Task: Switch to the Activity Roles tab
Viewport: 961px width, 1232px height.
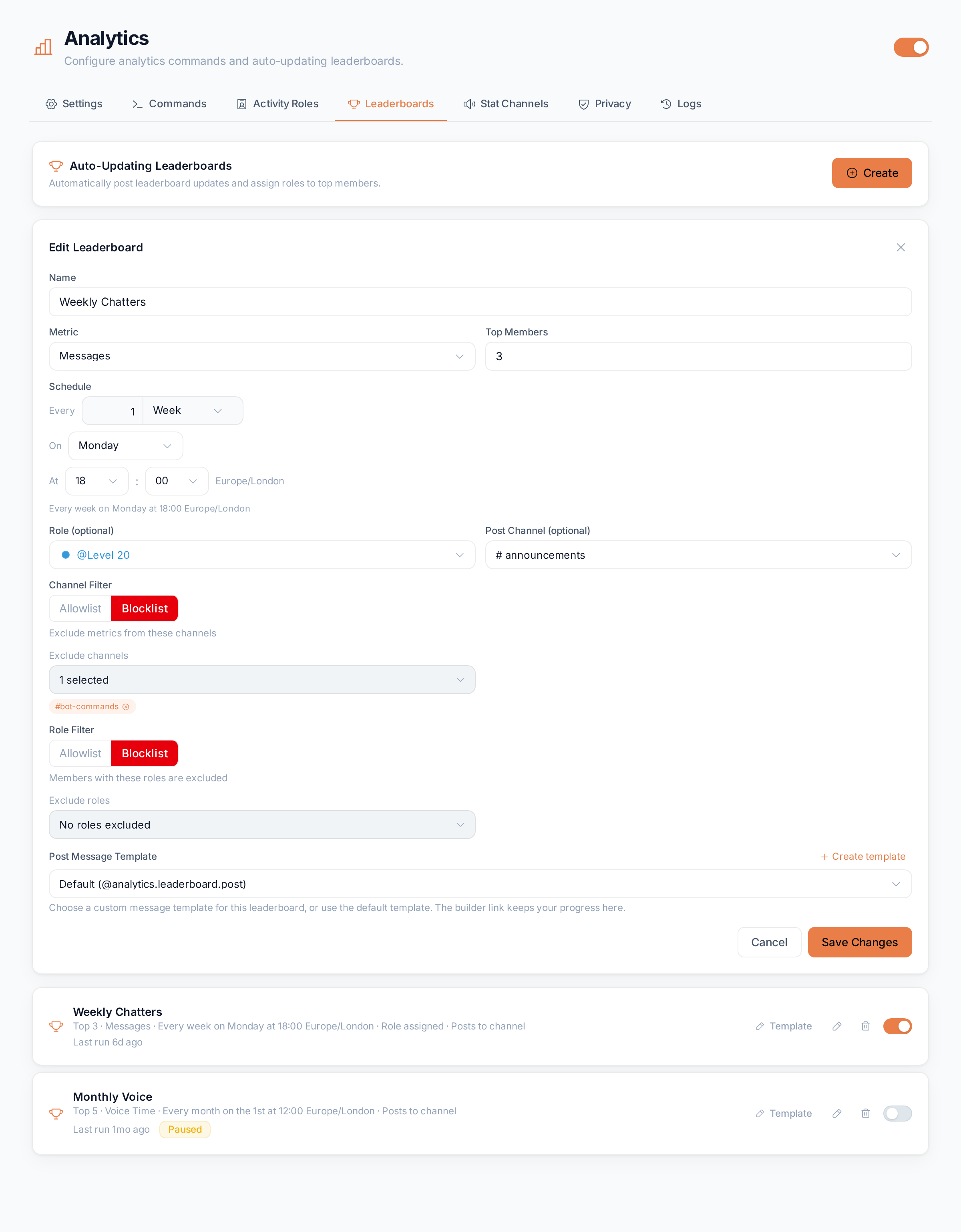Action: click(277, 104)
